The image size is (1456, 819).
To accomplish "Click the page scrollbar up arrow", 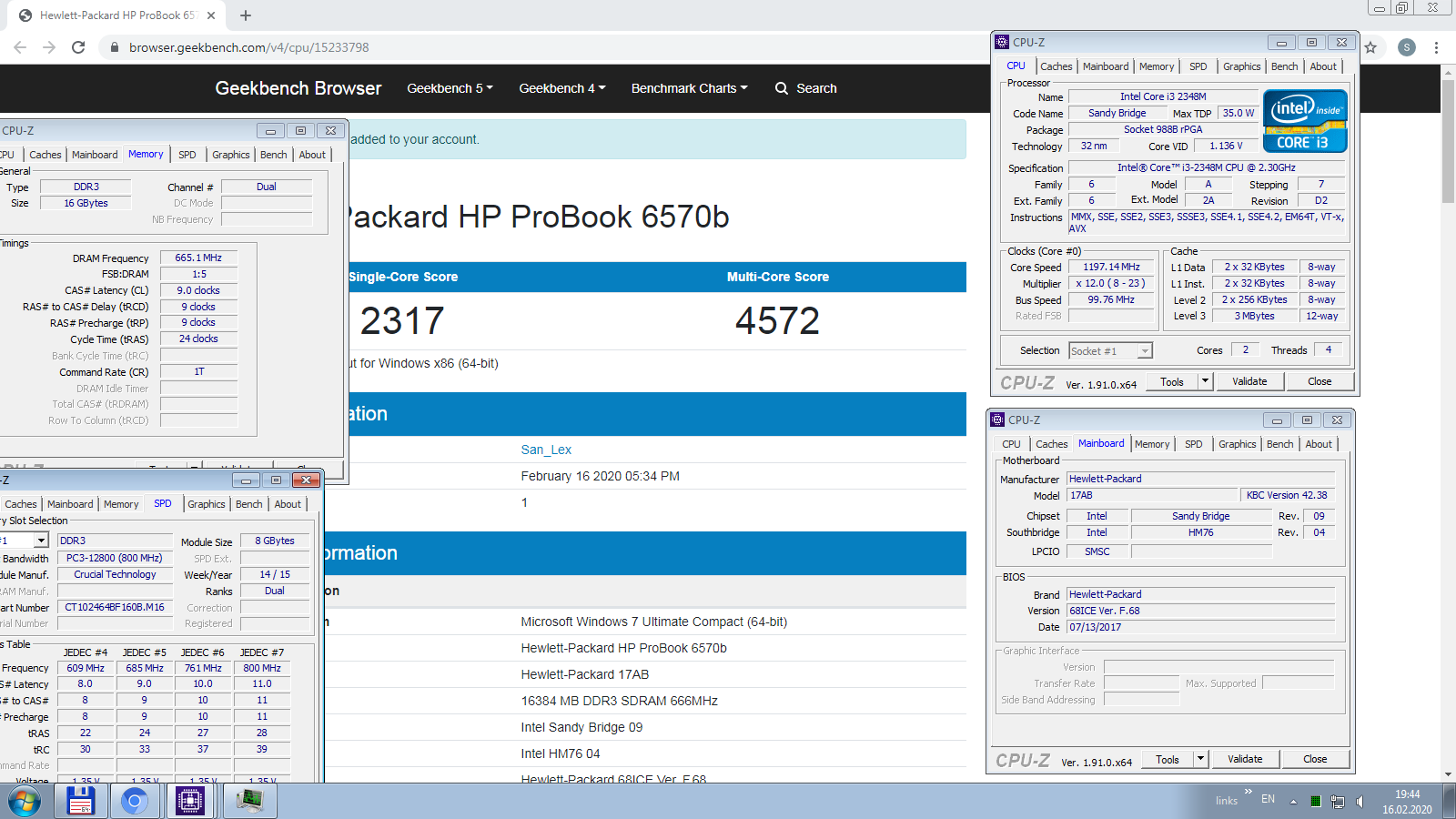I will coord(1448,72).
